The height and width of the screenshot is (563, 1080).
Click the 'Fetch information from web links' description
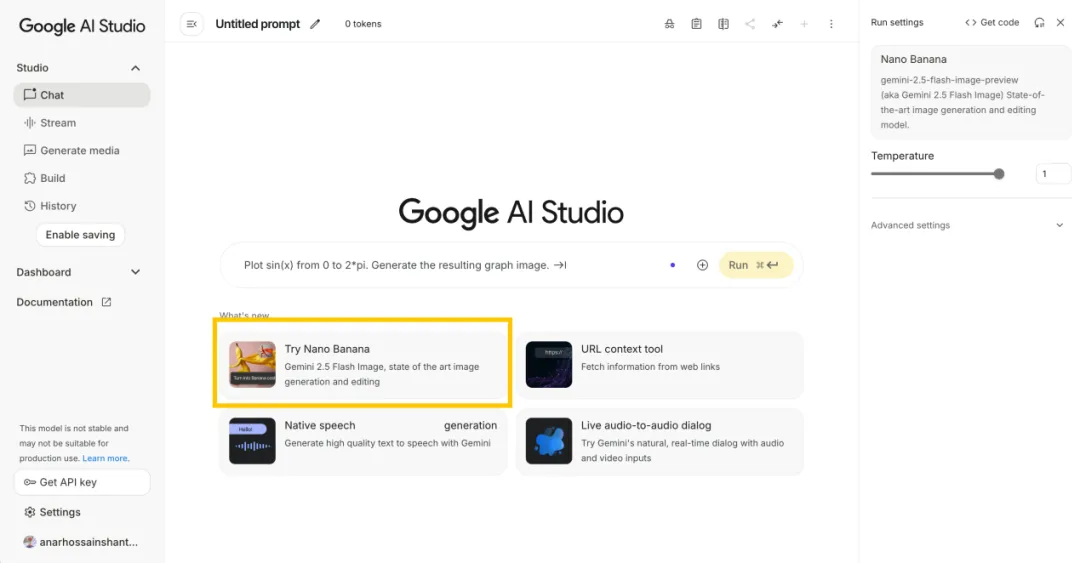(650, 367)
